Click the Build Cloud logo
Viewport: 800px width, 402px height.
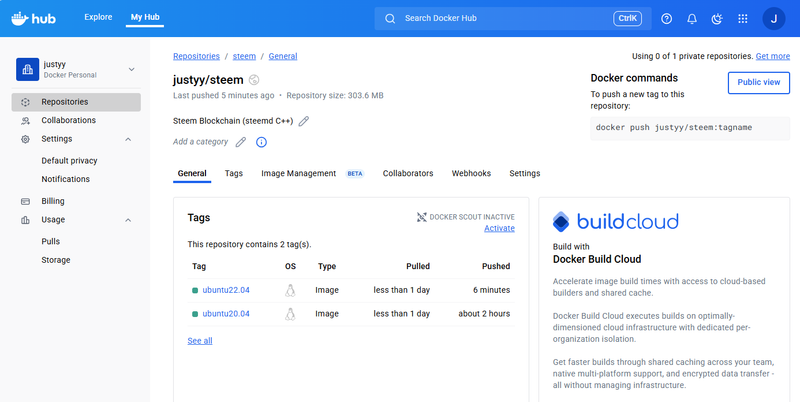coord(615,222)
